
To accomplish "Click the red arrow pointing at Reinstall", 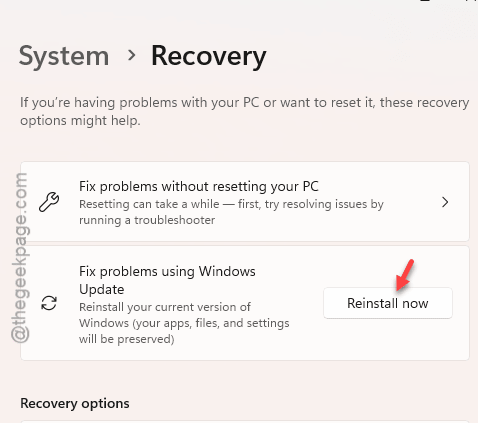I will (405, 275).
